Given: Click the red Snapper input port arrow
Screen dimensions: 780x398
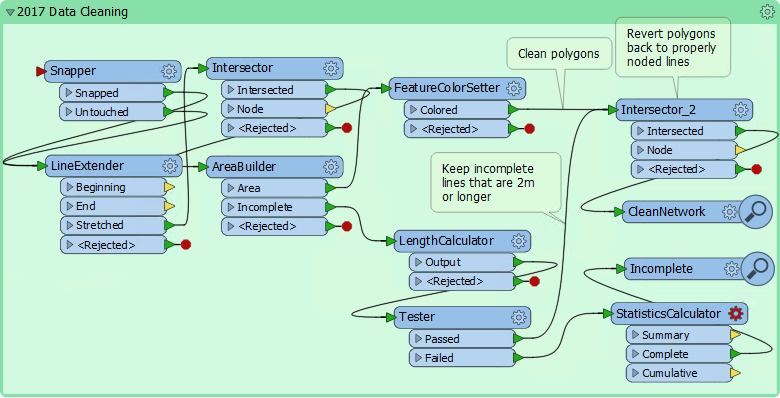Looking at the screenshot, I should click(41, 72).
